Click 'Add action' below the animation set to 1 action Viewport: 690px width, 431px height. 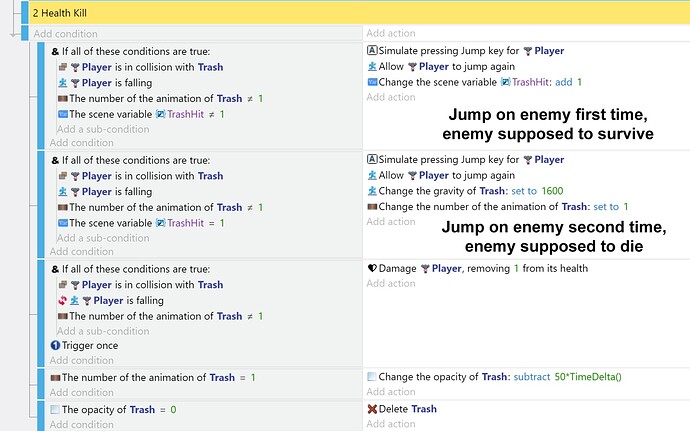click(391, 222)
